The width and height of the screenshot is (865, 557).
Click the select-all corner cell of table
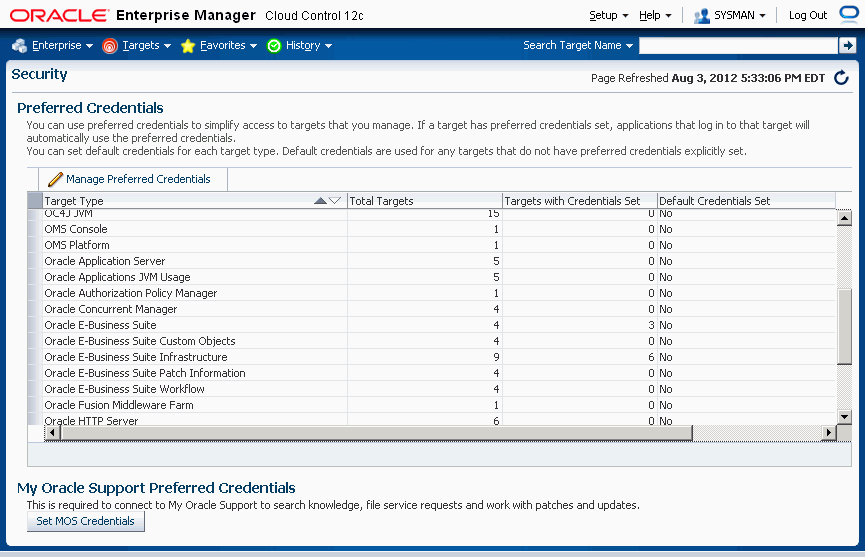(35, 201)
